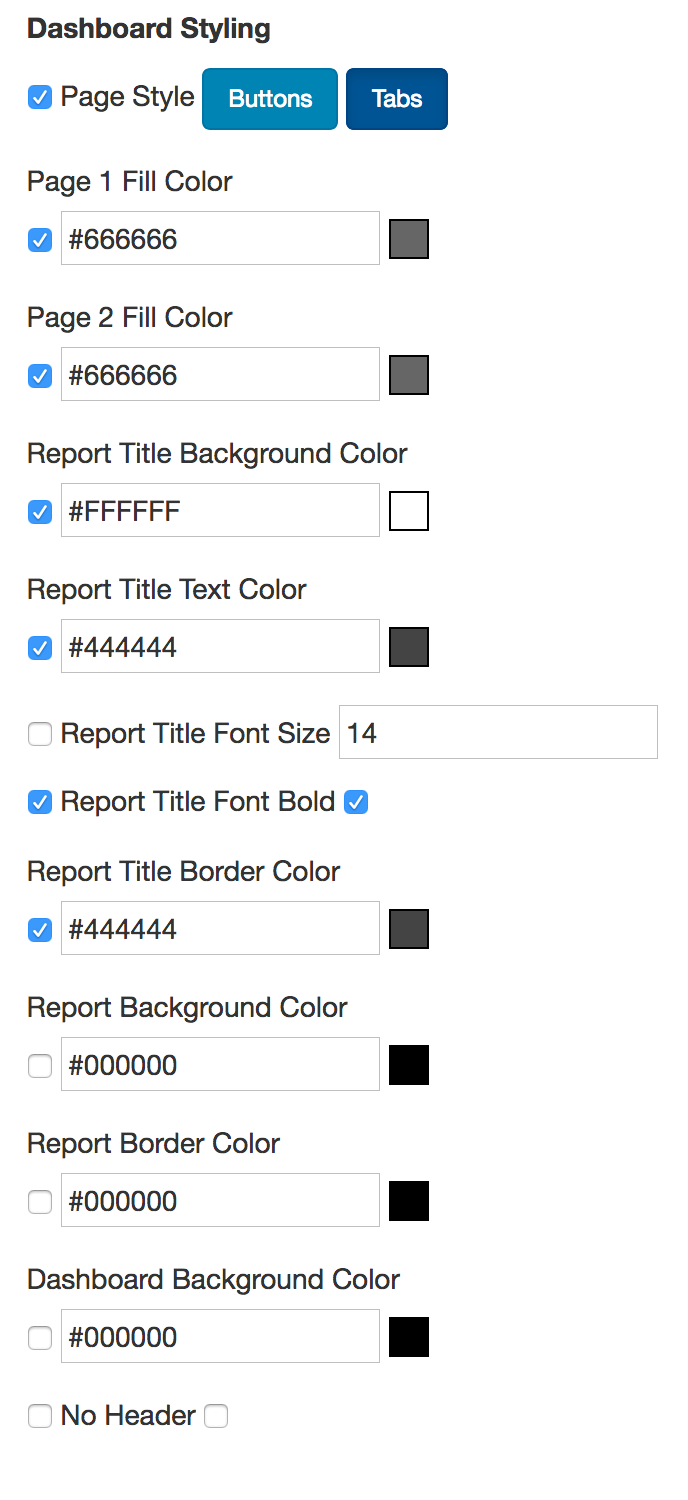Check the Dashboard Background Color option
Screen dimensions: 688x1500
(x=39, y=1337)
